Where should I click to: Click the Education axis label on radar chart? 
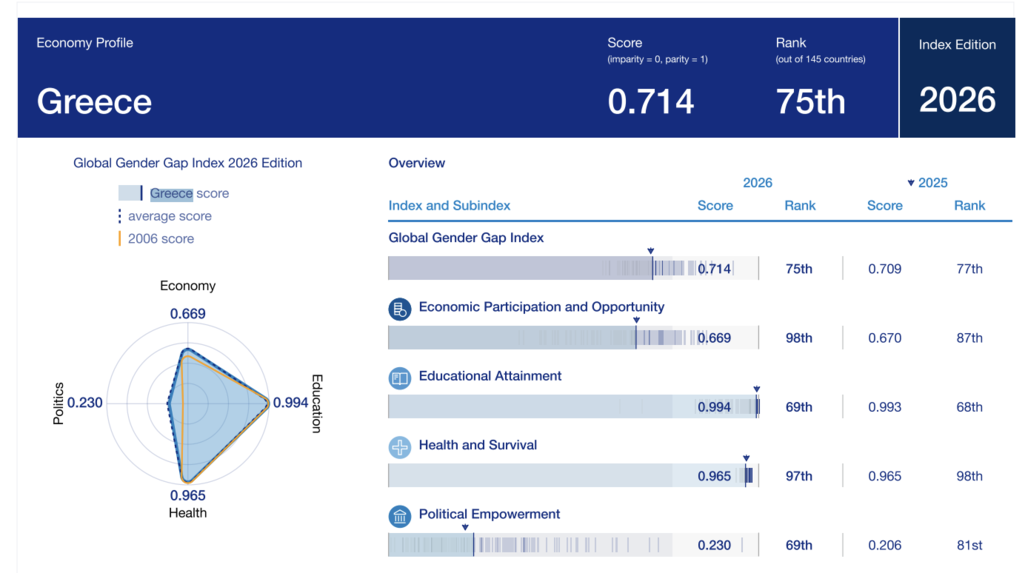pos(317,403)
